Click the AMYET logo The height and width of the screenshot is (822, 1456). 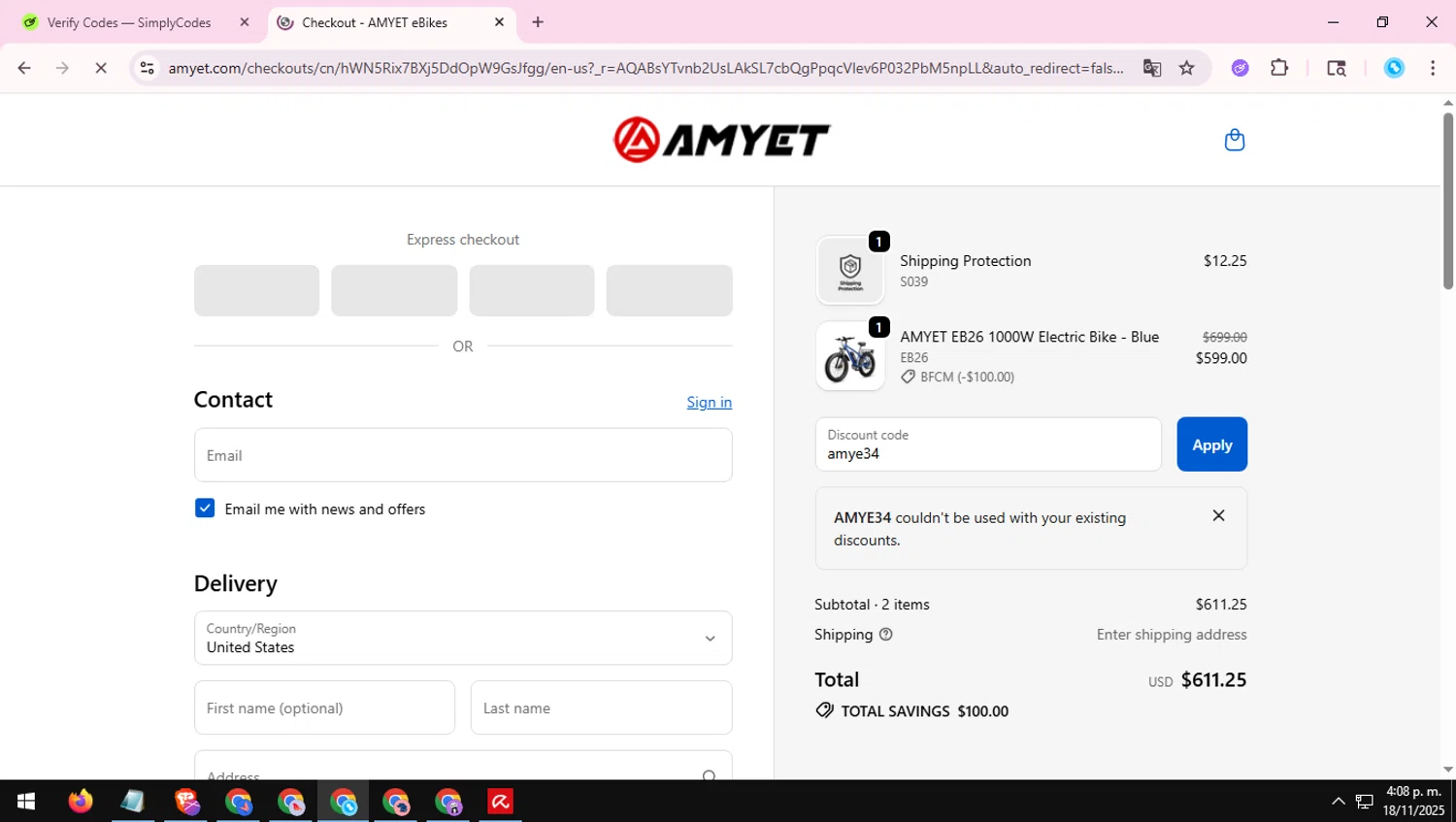(721, 140)
